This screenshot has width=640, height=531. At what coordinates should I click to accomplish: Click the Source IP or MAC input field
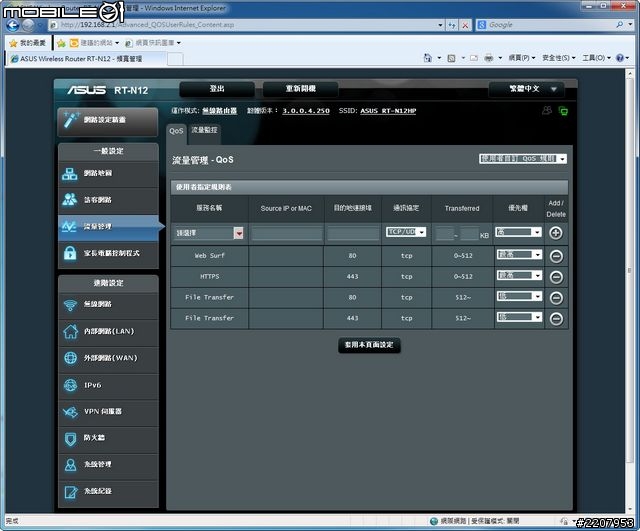click(x=287, y=234)
